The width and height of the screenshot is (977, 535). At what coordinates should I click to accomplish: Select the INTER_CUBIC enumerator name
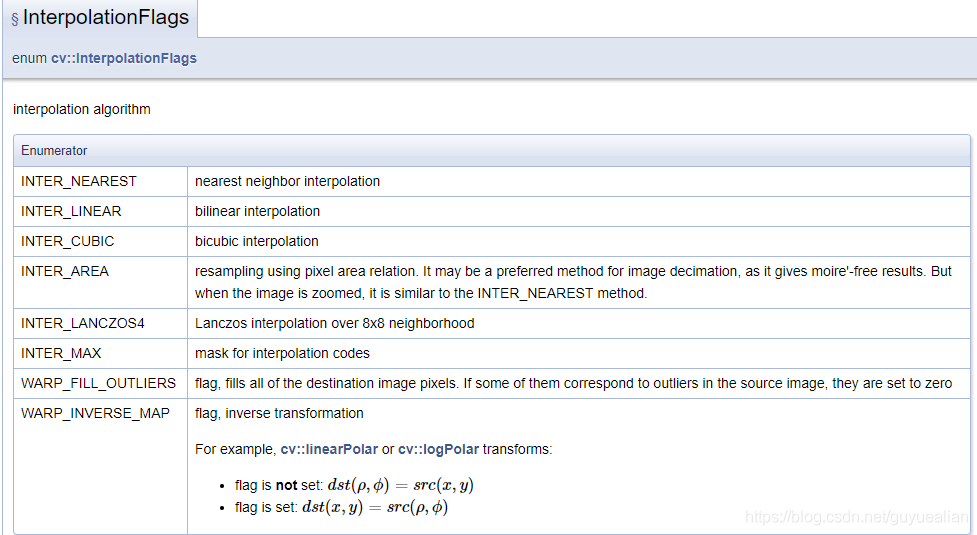click(x=68, y=241)
